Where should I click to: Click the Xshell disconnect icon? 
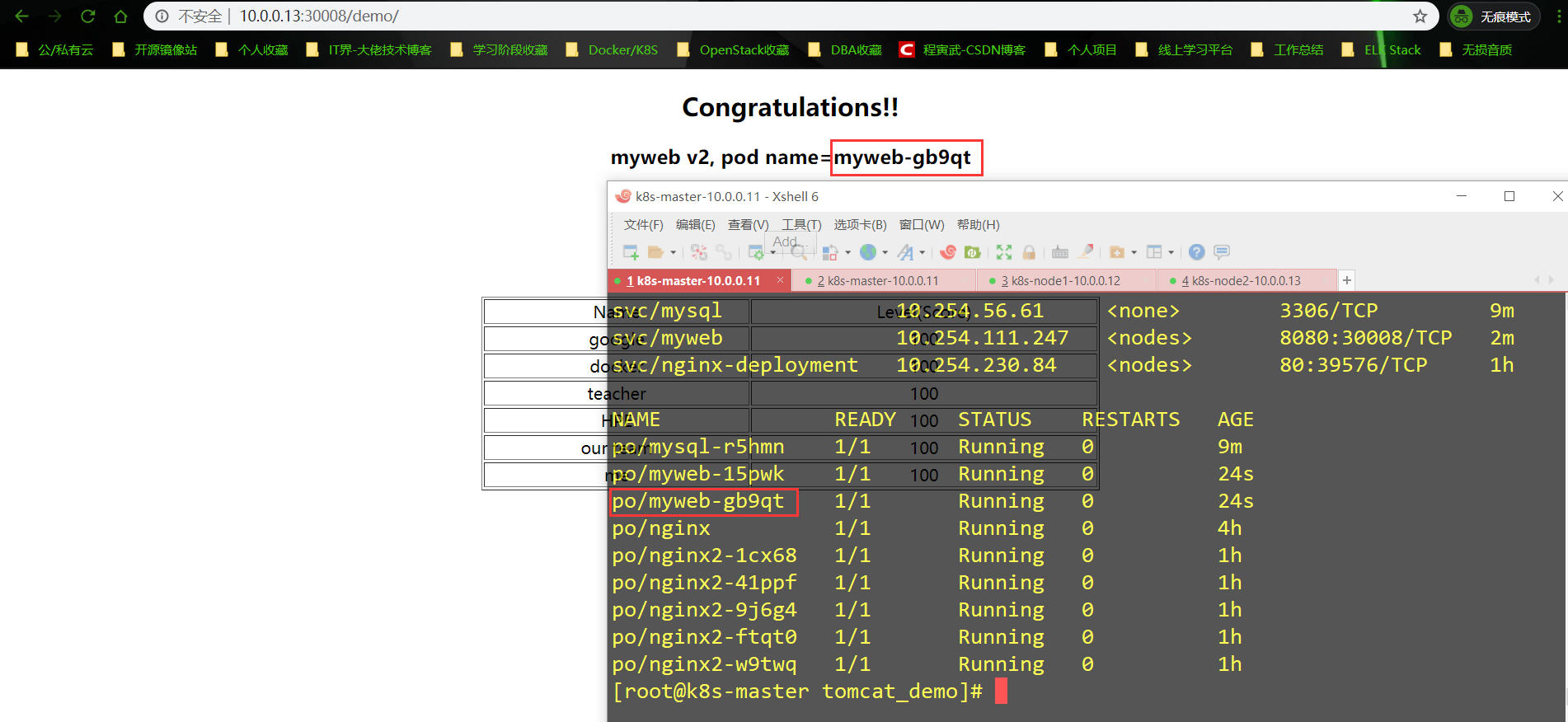pyautogui.click(x=699, y=252)
